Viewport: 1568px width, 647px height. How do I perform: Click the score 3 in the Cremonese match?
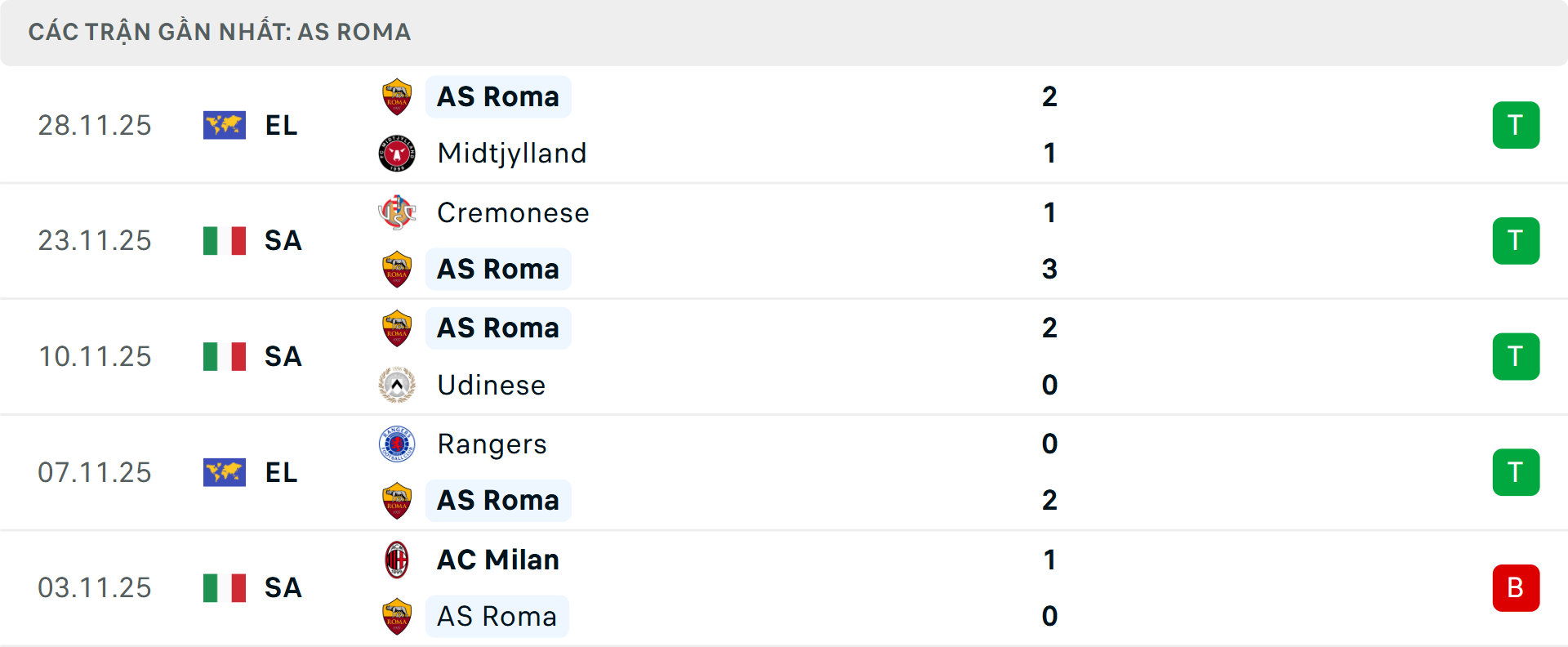1050,269
